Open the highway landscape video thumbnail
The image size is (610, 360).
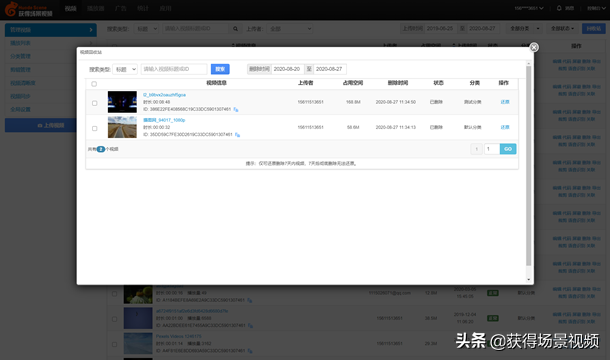pos(122,127)
